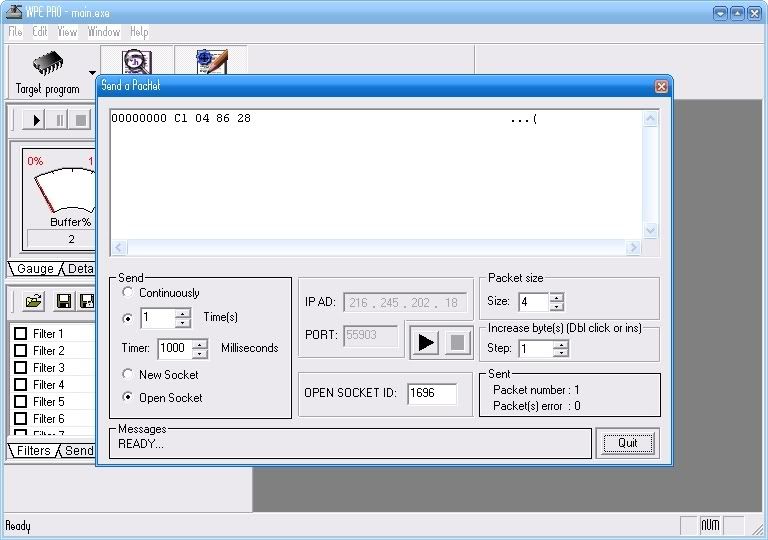The width and height of the screenshot is (768, 540).
Task: Increase the Timer value spinner
Action: point(200,344)
